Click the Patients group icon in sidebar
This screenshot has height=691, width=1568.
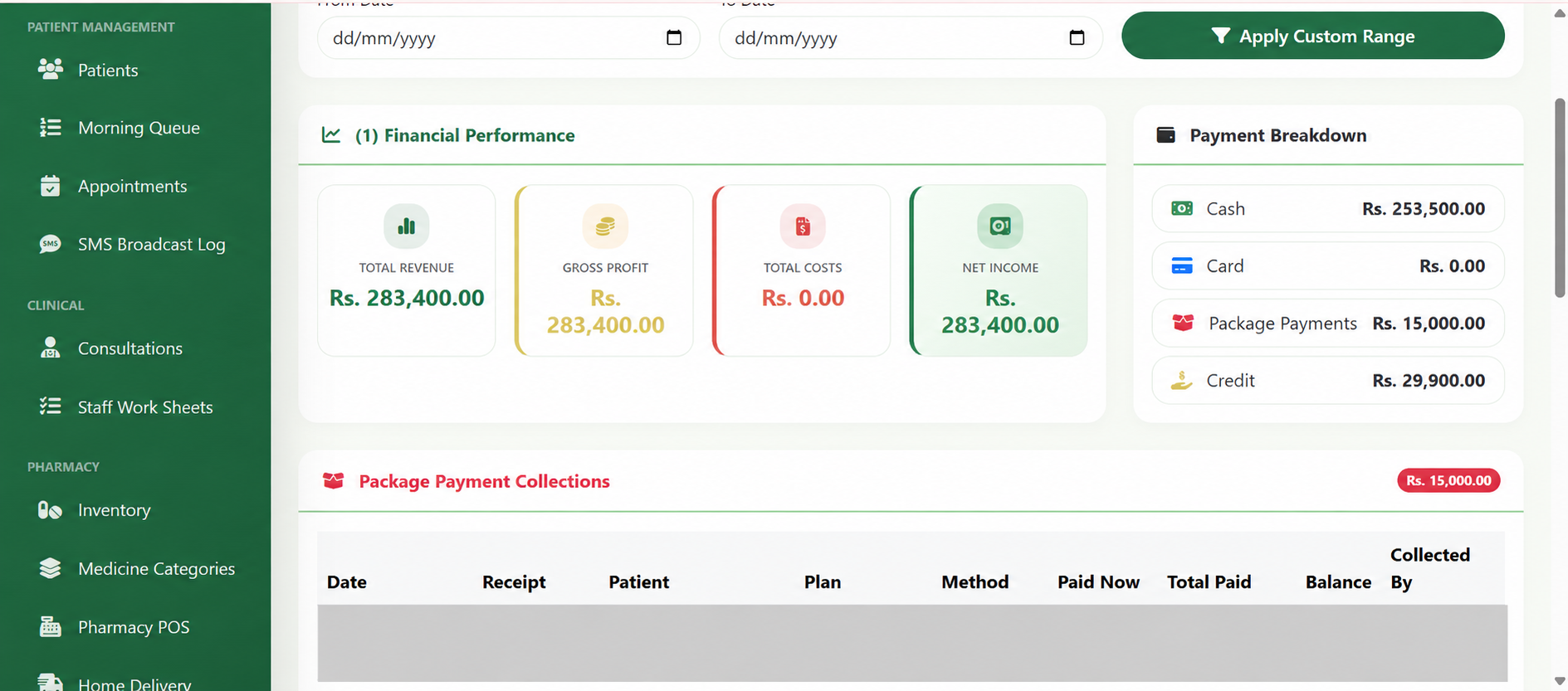51,69
